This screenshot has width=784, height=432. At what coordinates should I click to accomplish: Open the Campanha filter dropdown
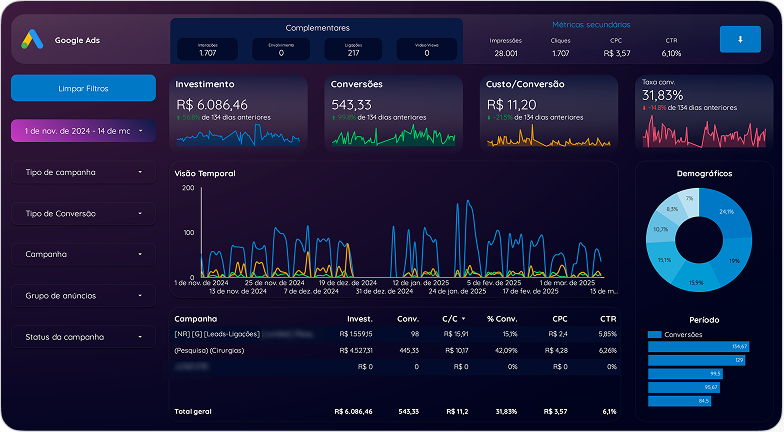(83, 254)
